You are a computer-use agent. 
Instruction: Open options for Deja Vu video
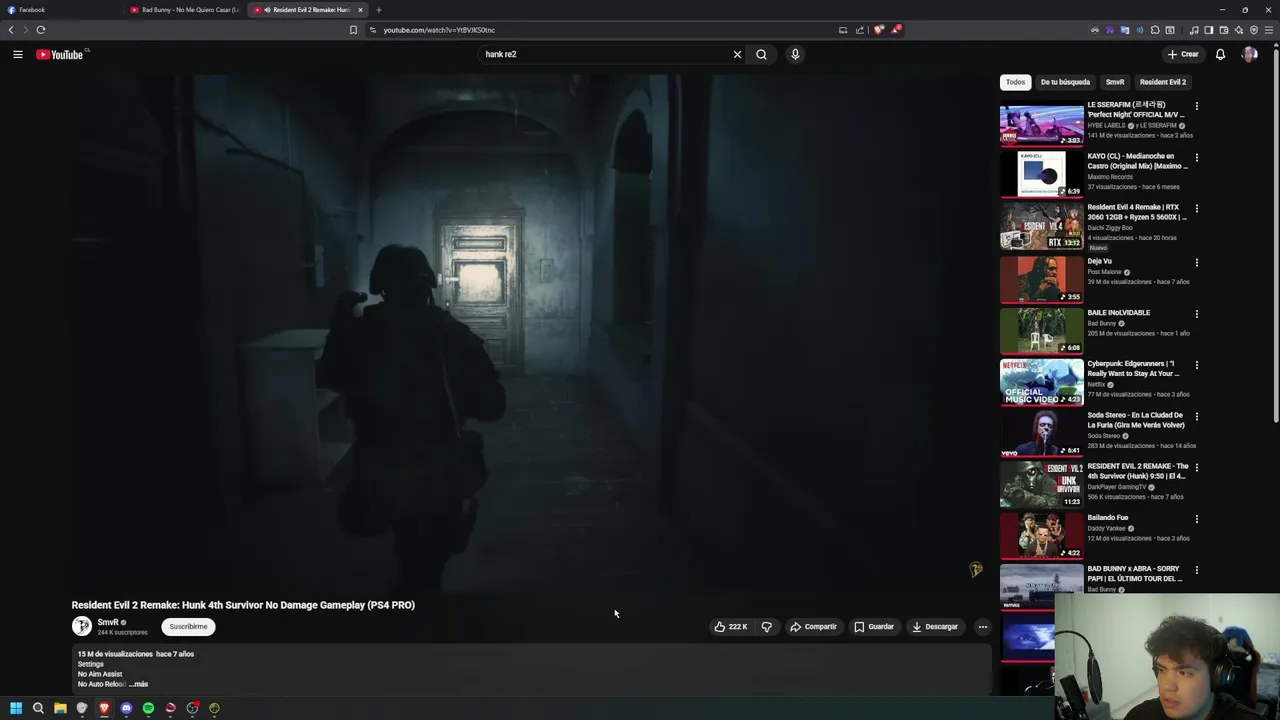click(x=1196, y=263)
